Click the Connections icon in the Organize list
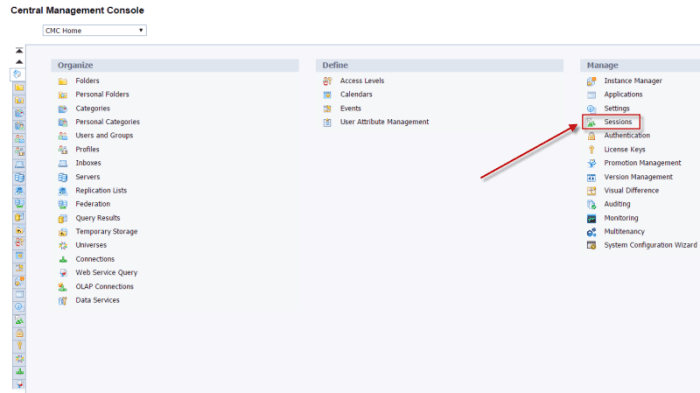The image size is (700, 393). pyautogui.click(x=63, y=259)
